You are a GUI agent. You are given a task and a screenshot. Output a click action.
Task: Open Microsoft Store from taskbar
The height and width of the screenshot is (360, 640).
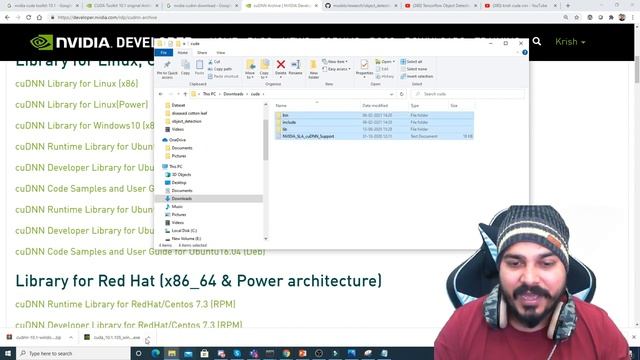point(204,353)
